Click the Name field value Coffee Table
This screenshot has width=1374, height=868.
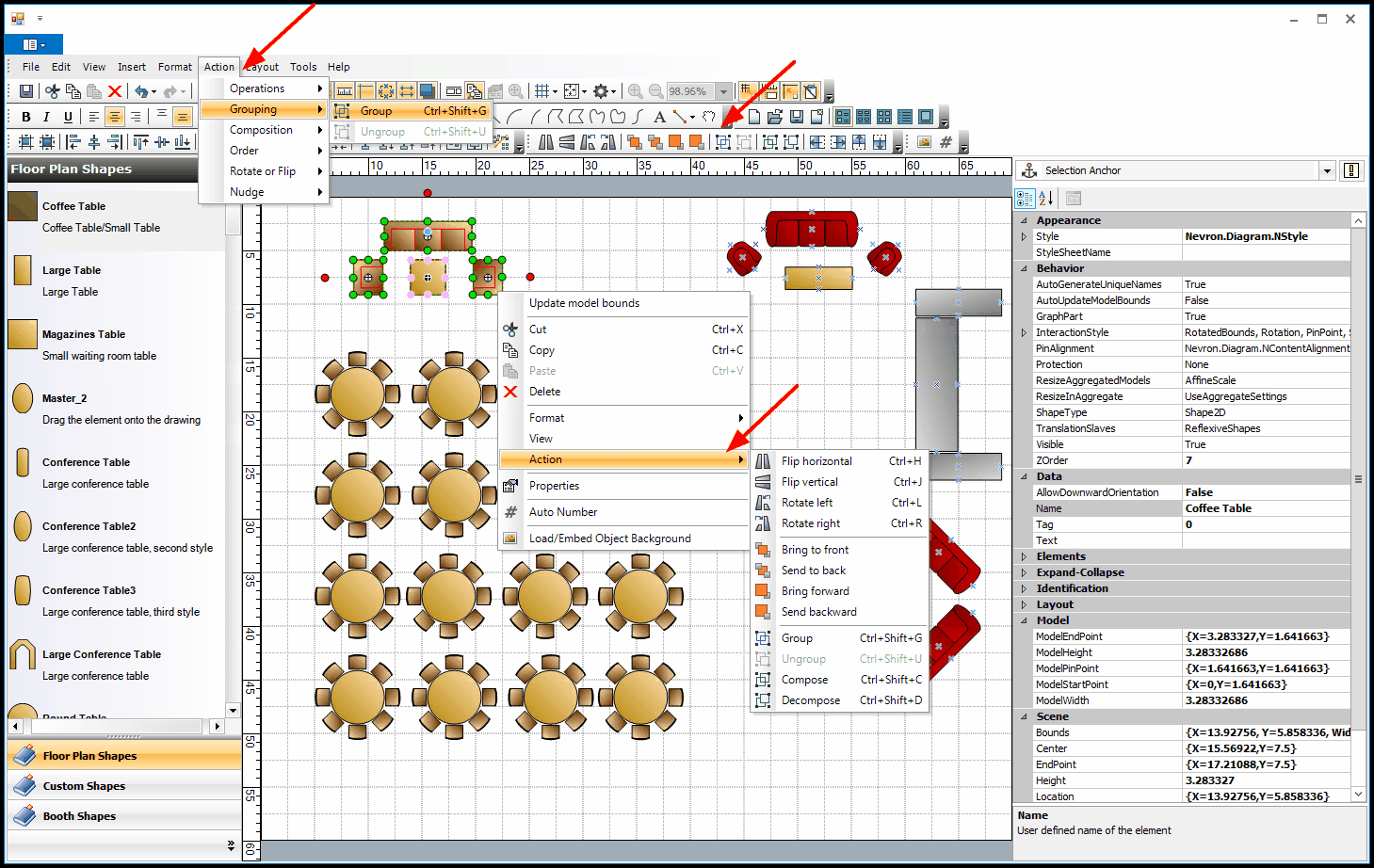tap(1266, 508)
